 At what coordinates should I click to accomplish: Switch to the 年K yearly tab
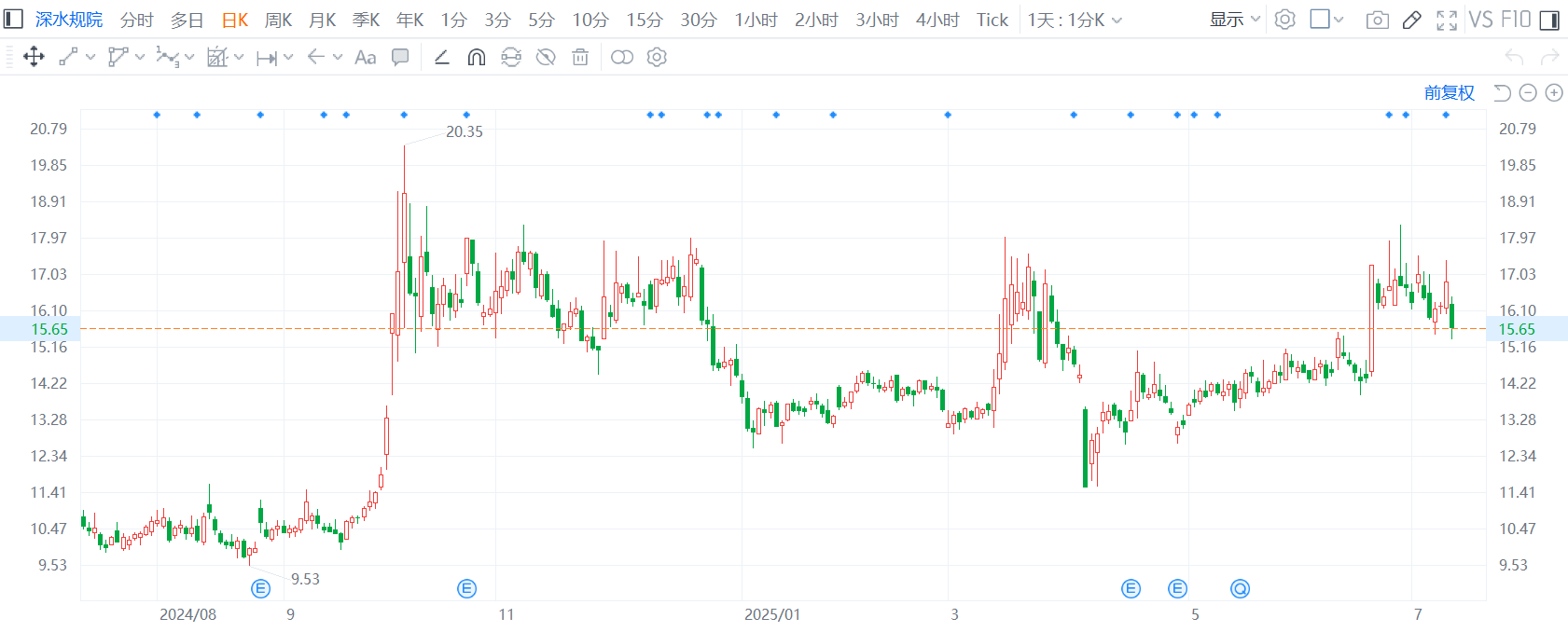pyautogui.click(x=410, y=20)
